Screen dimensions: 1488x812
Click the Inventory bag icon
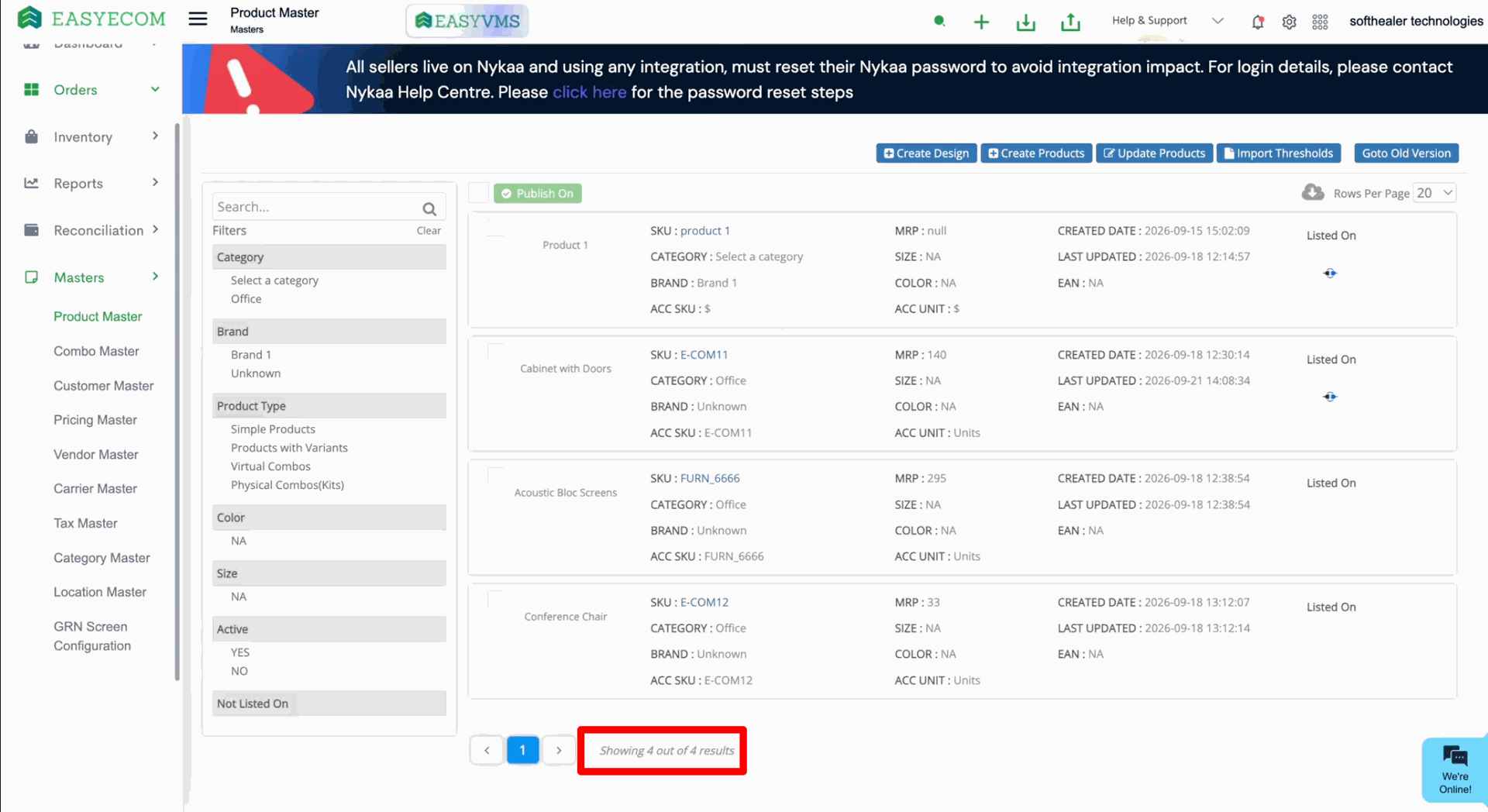pos(31,136)
